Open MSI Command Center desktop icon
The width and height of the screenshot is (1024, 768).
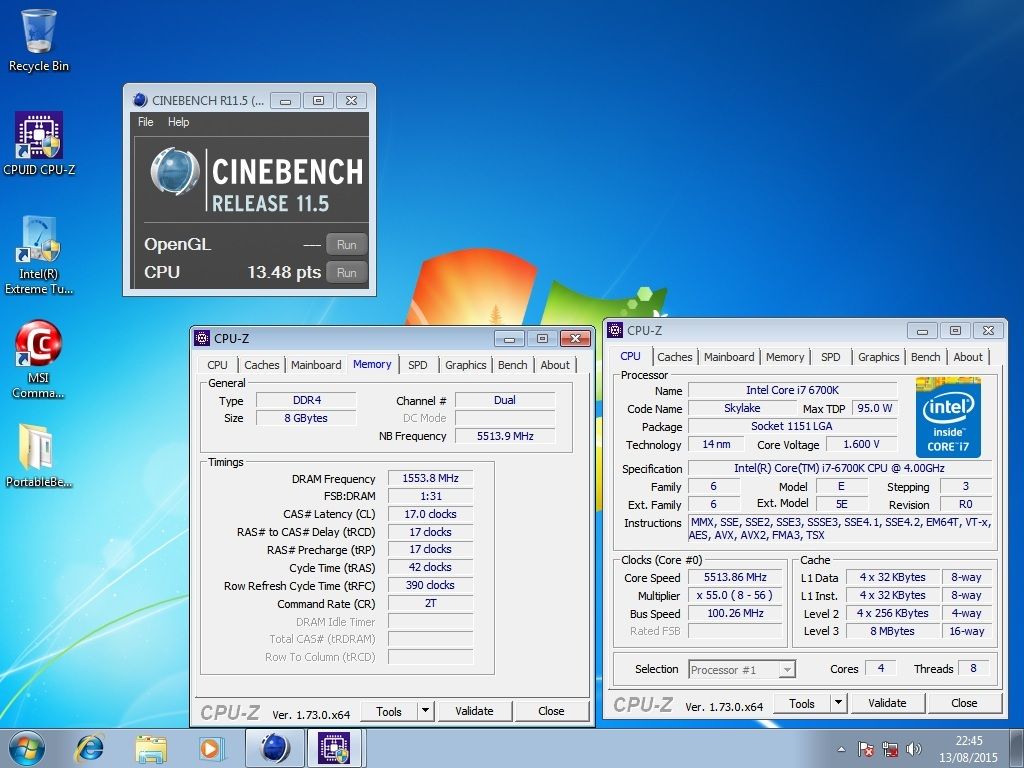pyautogui.click(x=39, y=356)
